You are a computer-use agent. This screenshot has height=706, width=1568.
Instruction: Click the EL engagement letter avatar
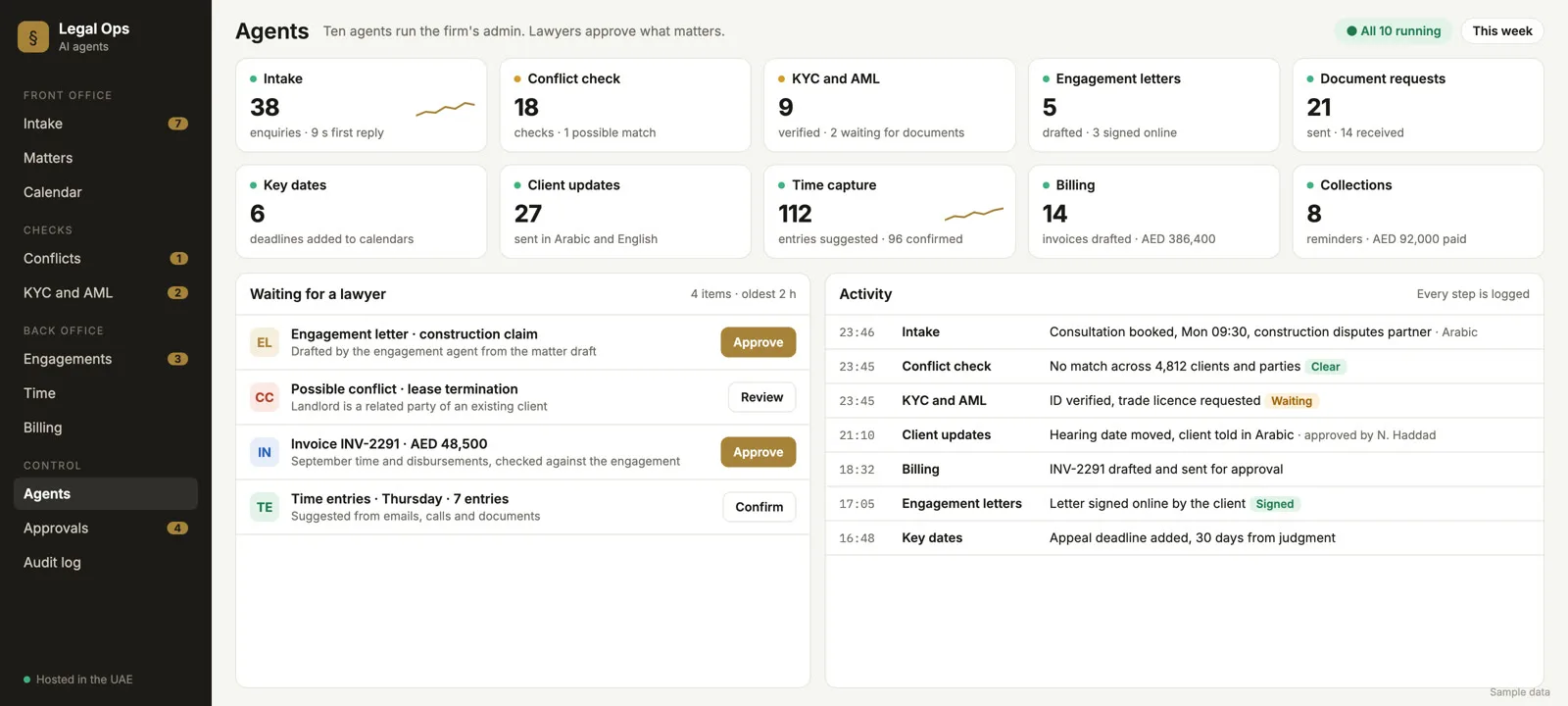coord(265,342)
